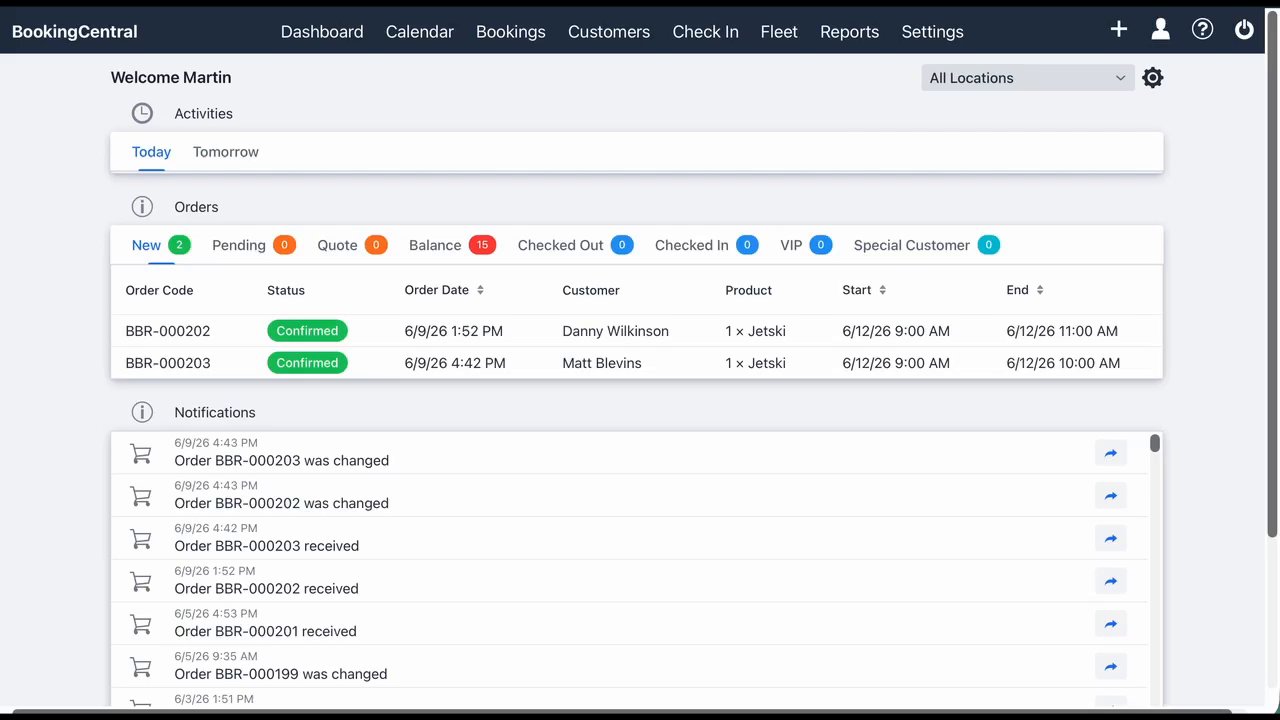Open share arrow for 'BBR-000199 was changed'
1280x720 pixels.
point(1111,666)
